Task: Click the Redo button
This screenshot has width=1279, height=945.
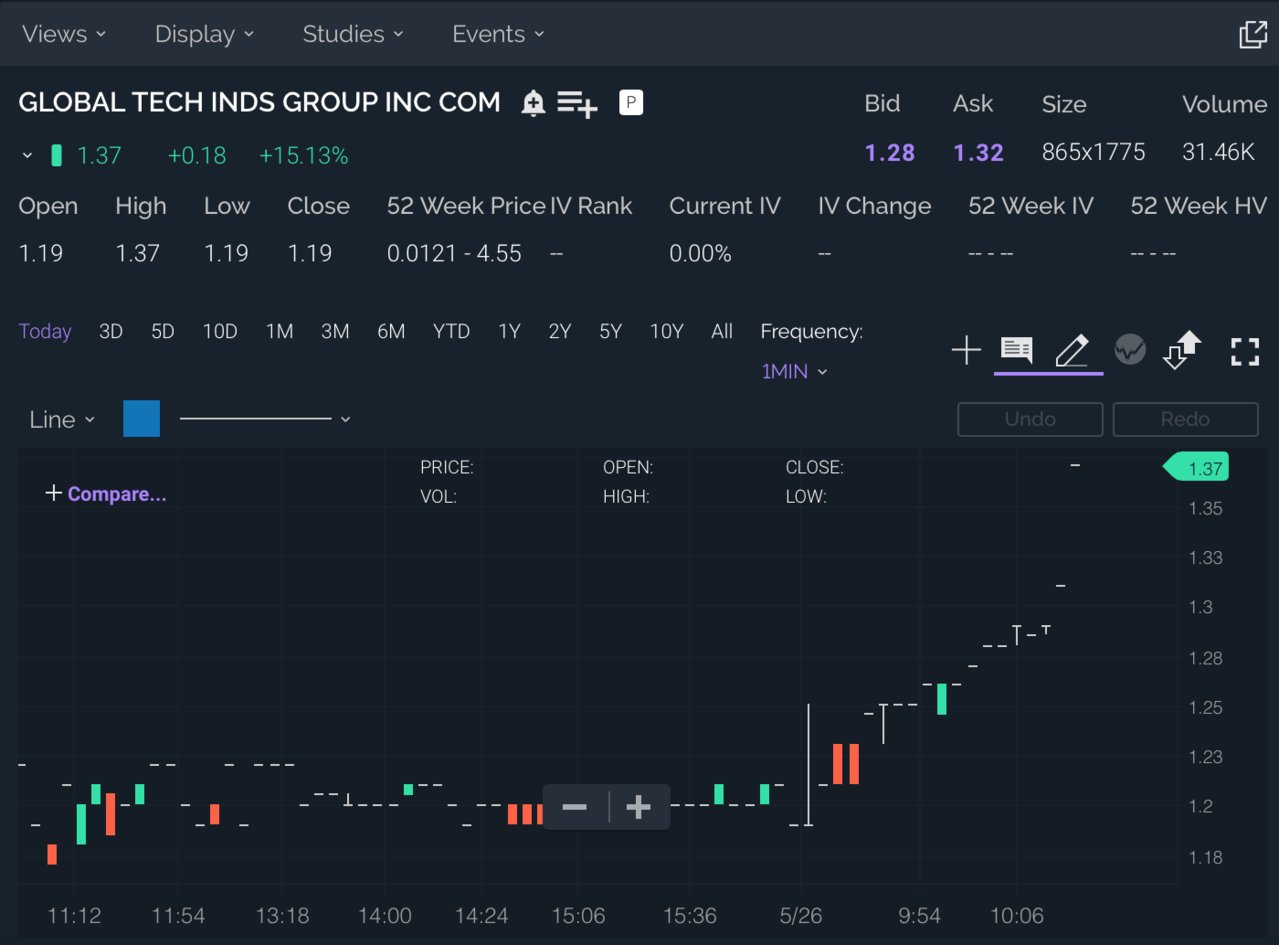Action: point(1185,419)
